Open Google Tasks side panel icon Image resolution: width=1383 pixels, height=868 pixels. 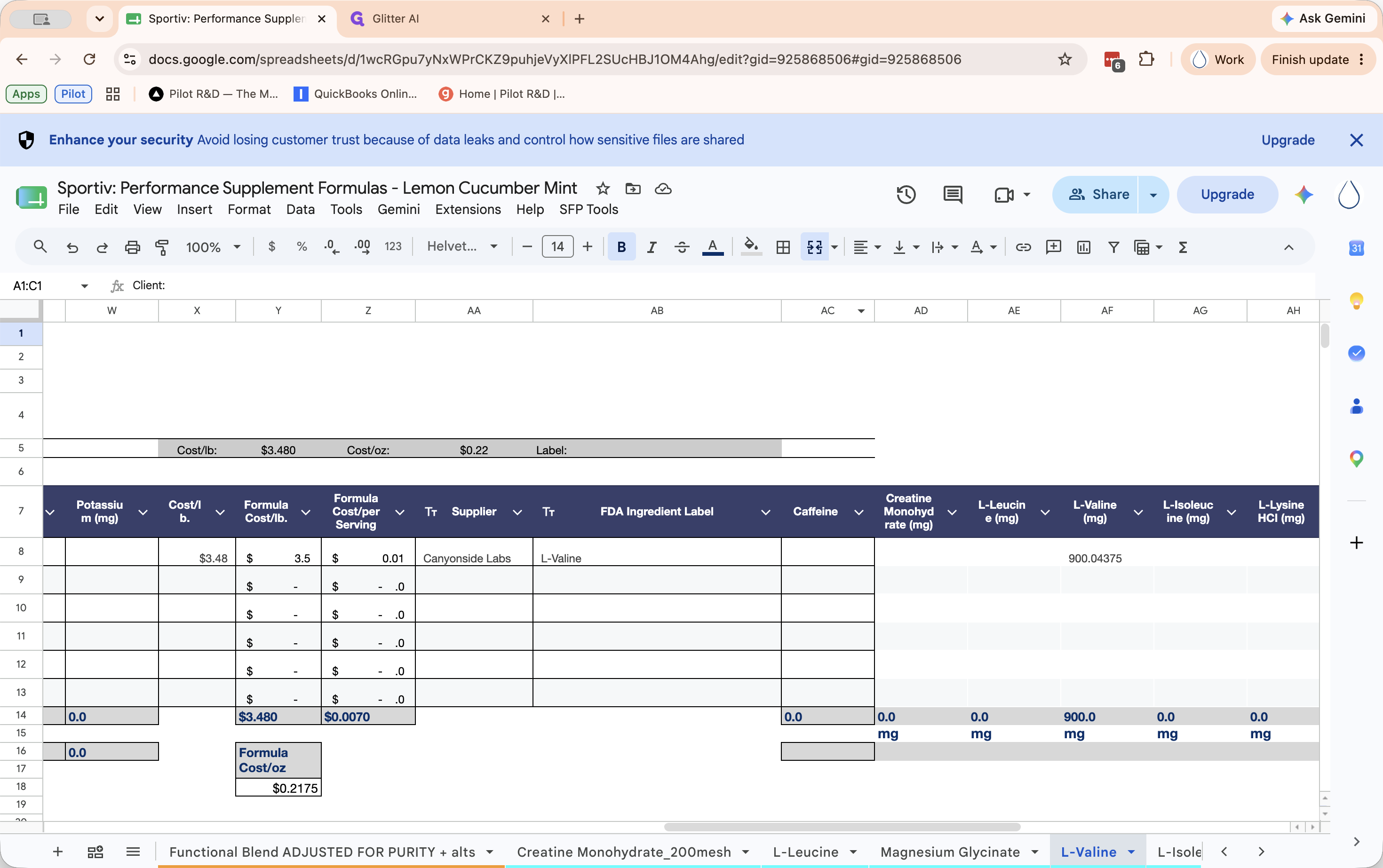click(1356, 353)
